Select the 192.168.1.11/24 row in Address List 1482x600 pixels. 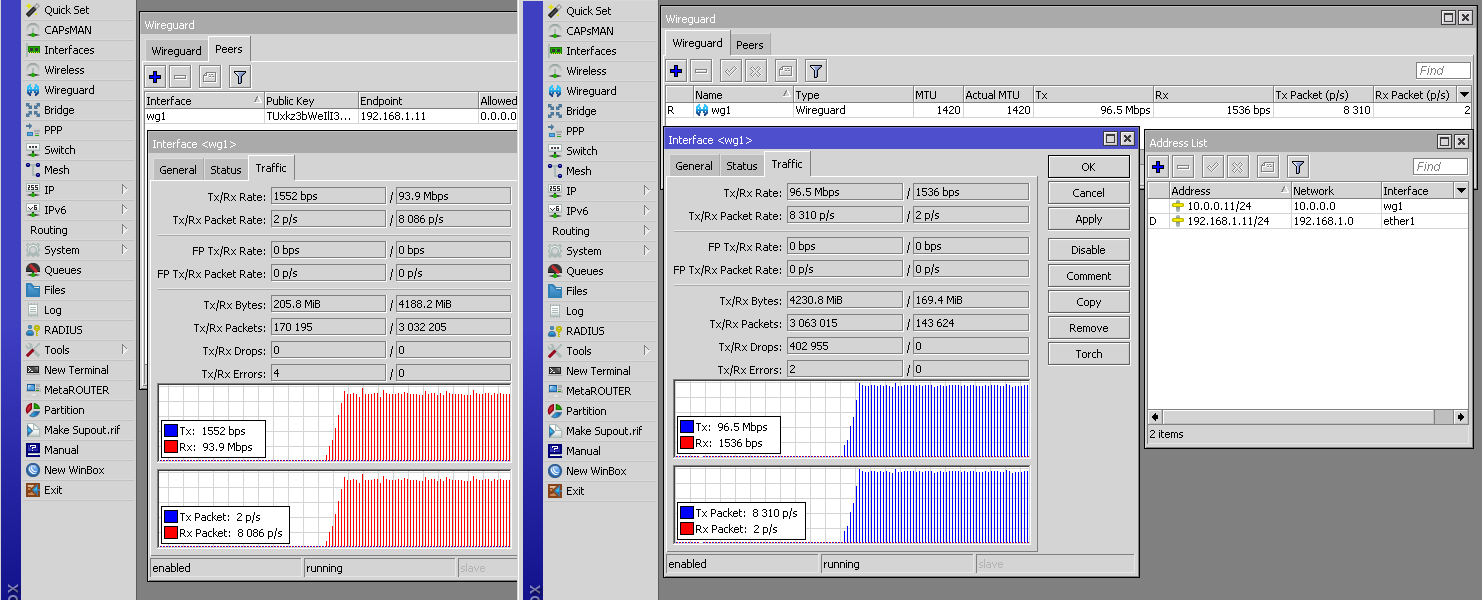(1307, 221)
